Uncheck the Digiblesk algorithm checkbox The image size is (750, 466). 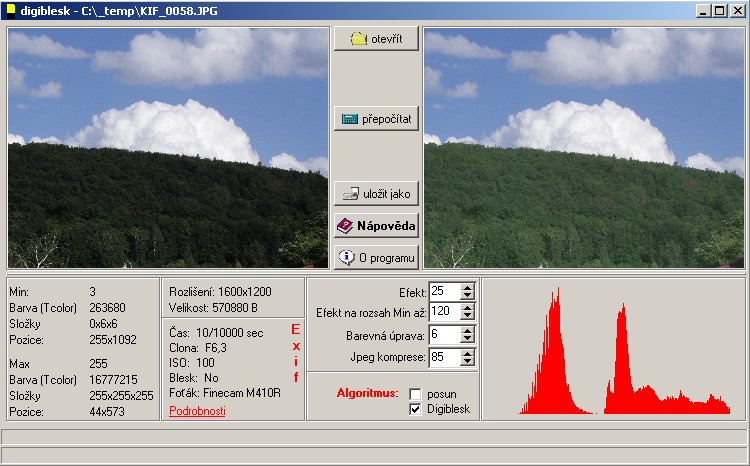click(x=415, y=409)
